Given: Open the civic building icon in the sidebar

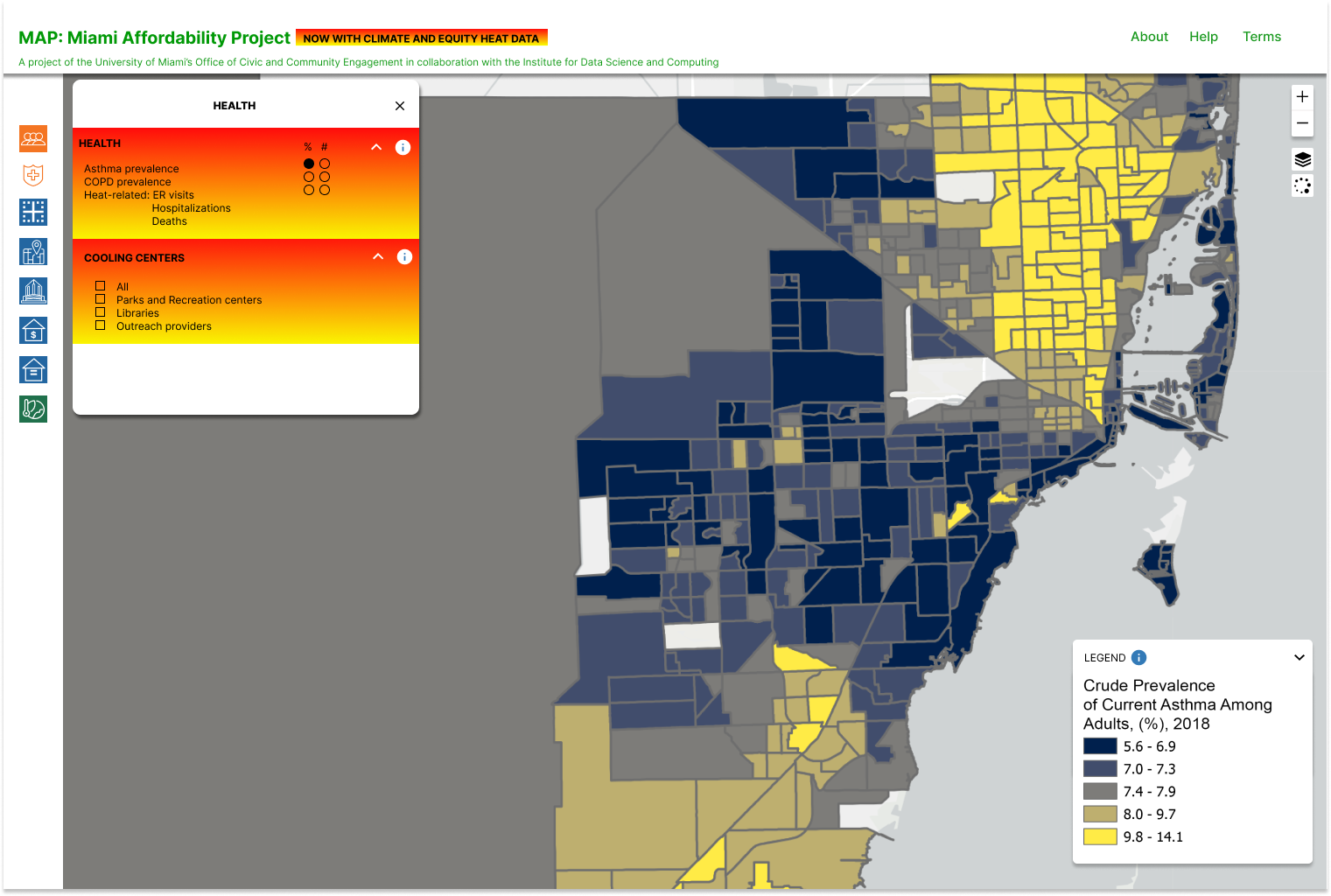Looking at the screenshot, I should pos(33,290).
